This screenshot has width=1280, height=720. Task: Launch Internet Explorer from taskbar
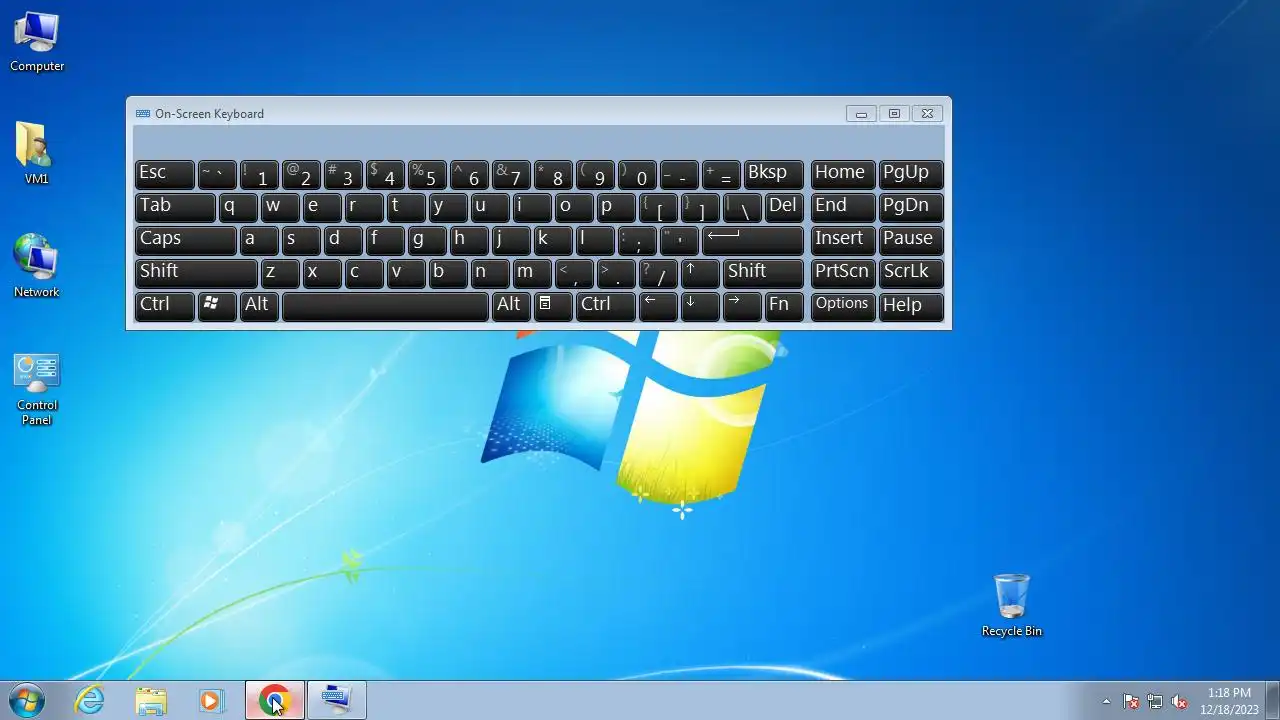coord(90,700)
